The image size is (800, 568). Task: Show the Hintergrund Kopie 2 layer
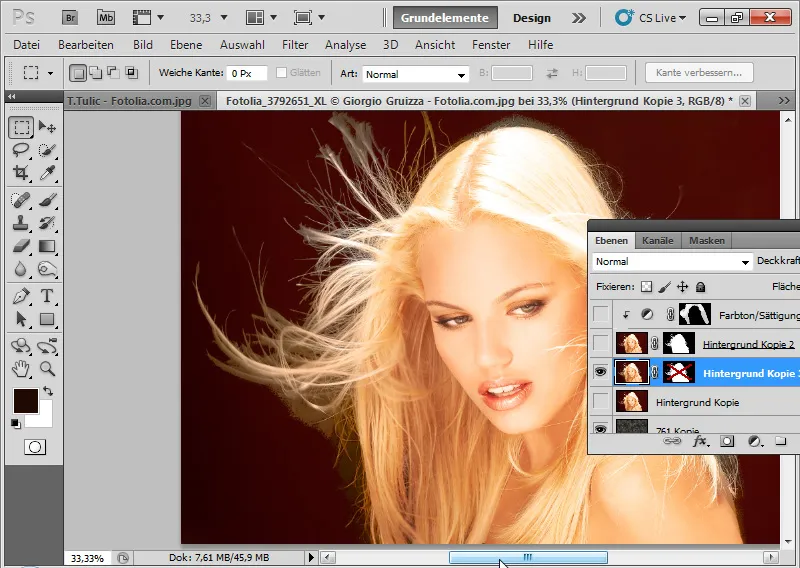[601, 343]
